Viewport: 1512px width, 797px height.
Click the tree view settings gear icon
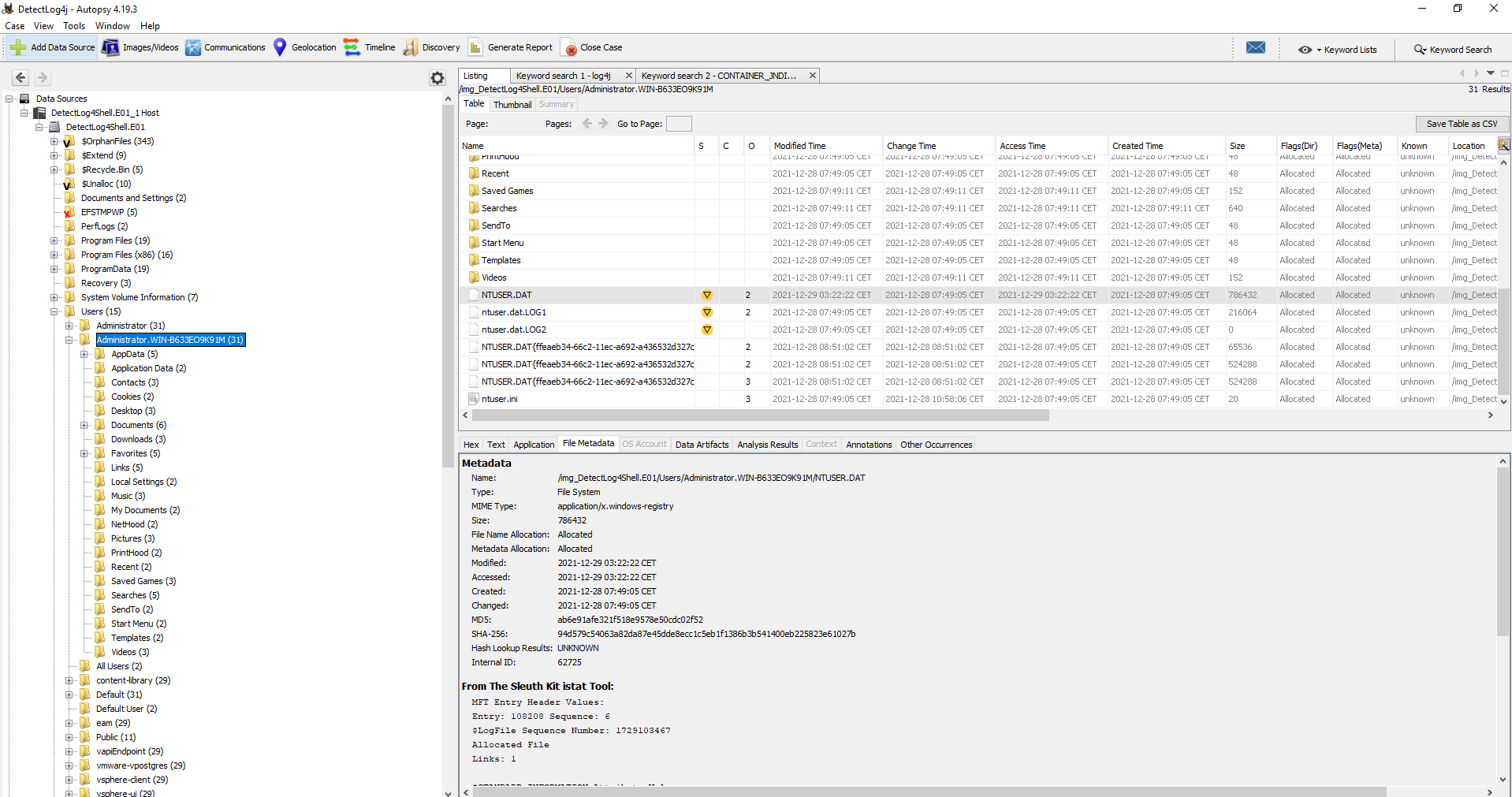438,77
